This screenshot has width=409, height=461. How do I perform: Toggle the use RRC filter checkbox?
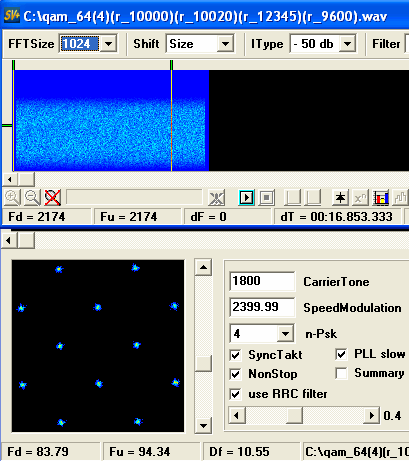click(235, 394)
